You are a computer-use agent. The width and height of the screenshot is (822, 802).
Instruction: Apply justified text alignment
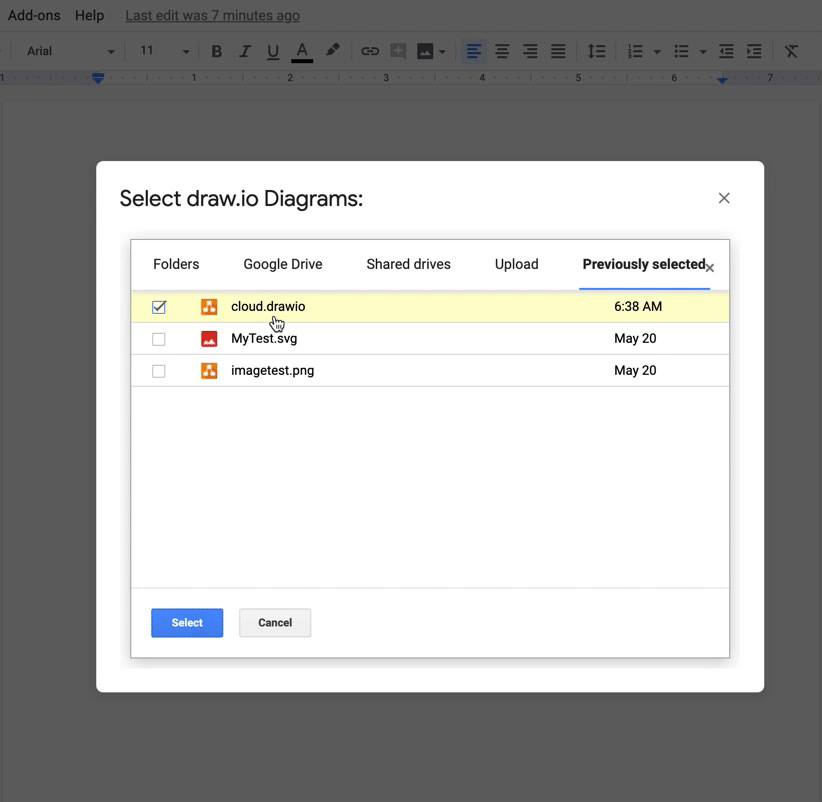[x=558, y=51]
